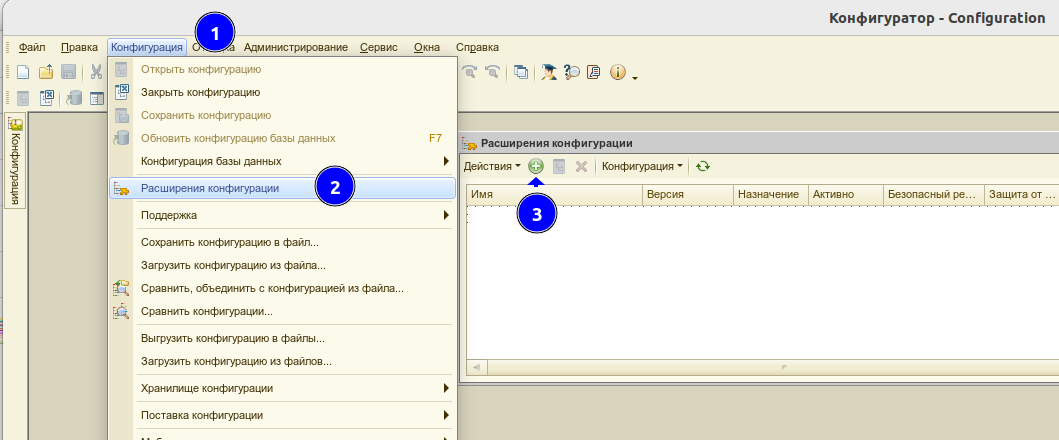This screenshot has height=440, width=1059.
Task: Open the Администрирование menu
Action: click(295, 47)
